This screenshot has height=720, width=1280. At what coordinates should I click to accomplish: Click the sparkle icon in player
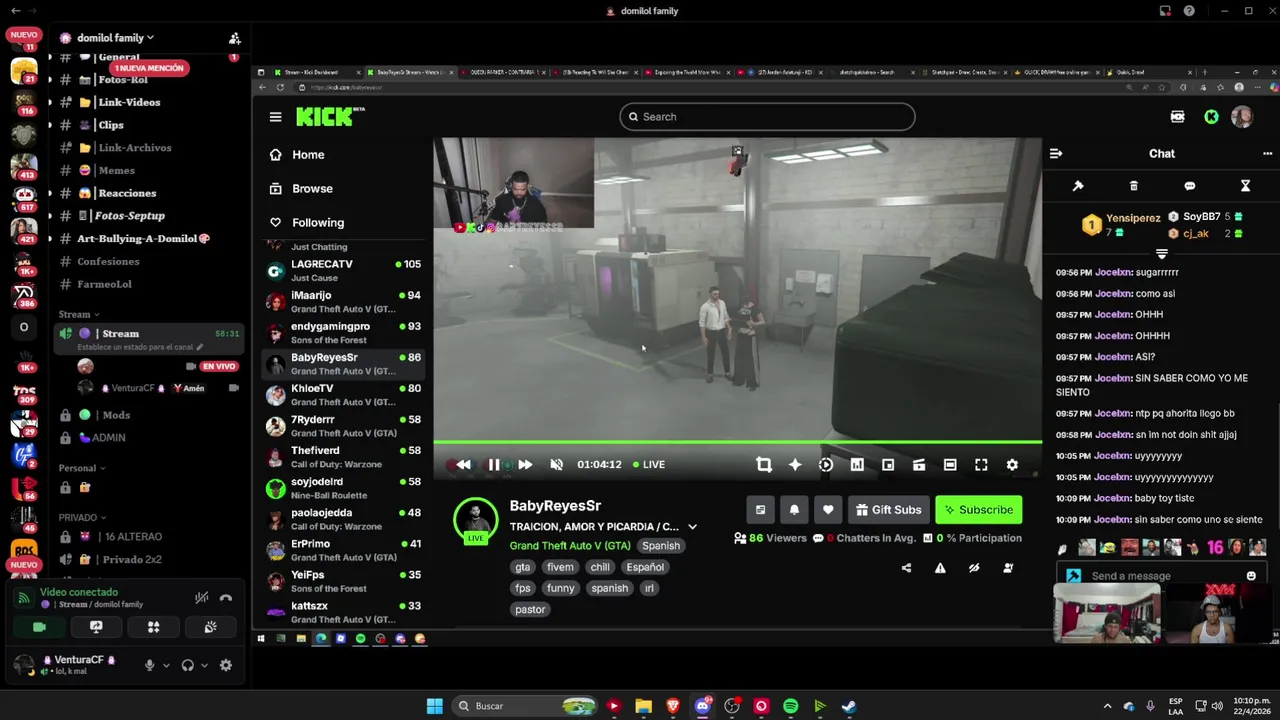pyautogui.click(x=795, y=465)
